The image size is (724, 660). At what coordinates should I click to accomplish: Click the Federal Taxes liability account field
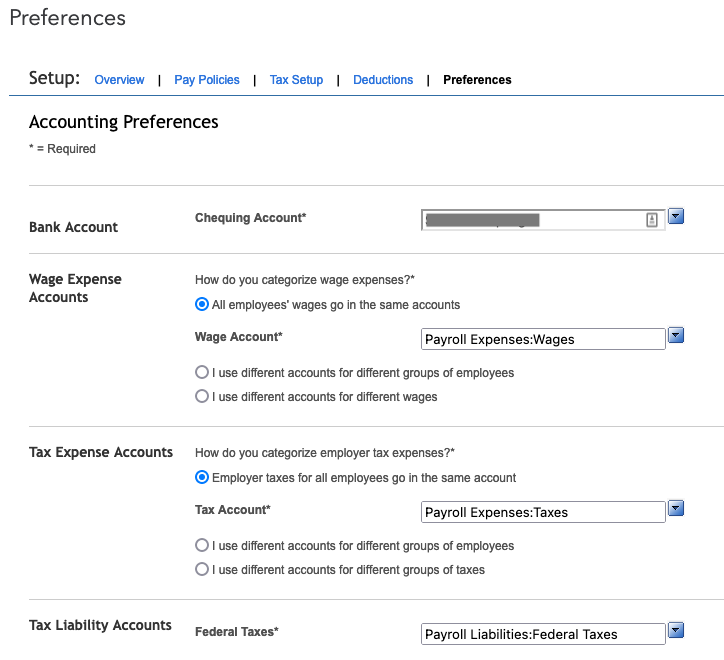pos(543,634)
